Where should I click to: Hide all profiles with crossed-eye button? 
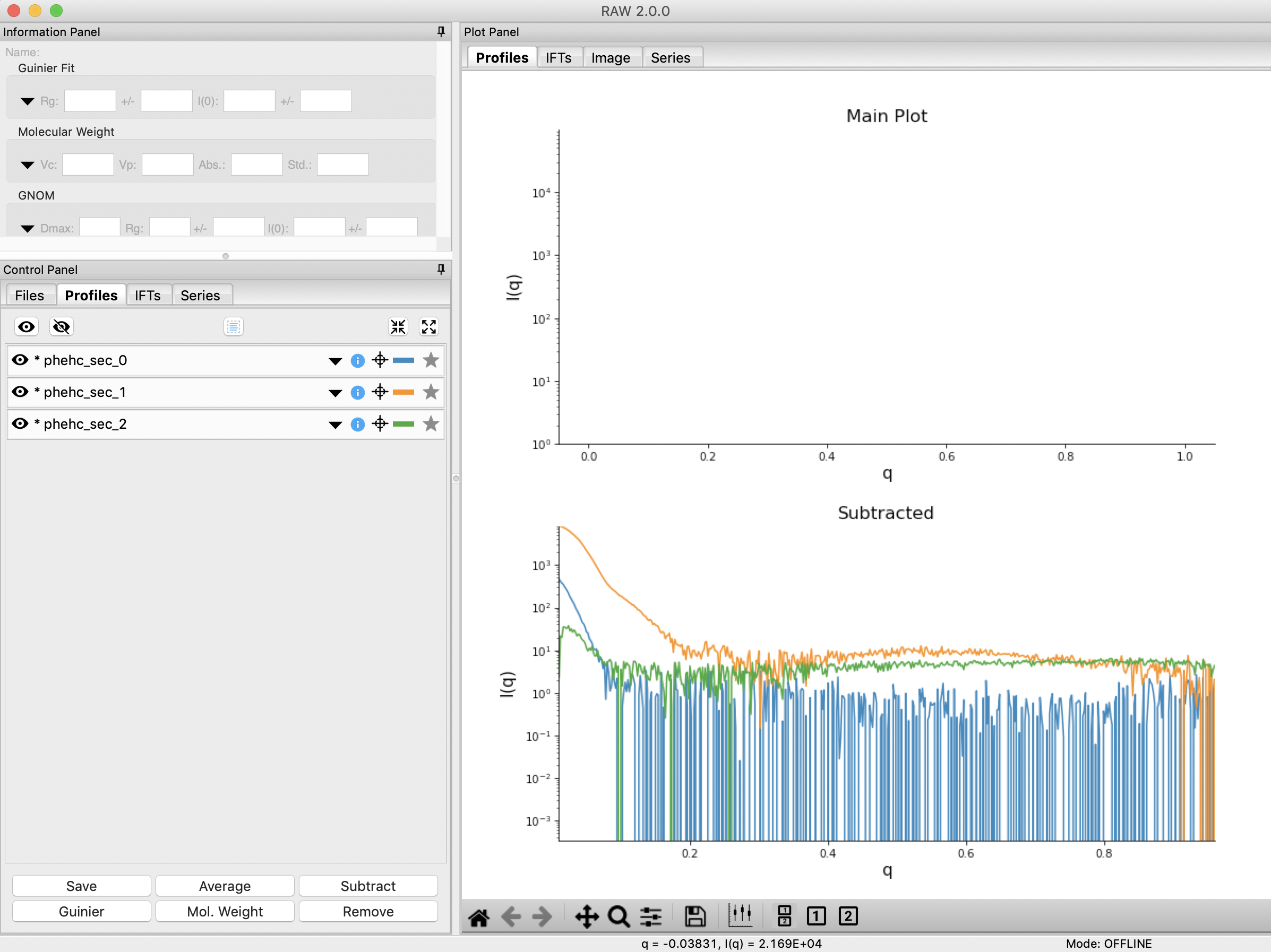tap(61, 327)
